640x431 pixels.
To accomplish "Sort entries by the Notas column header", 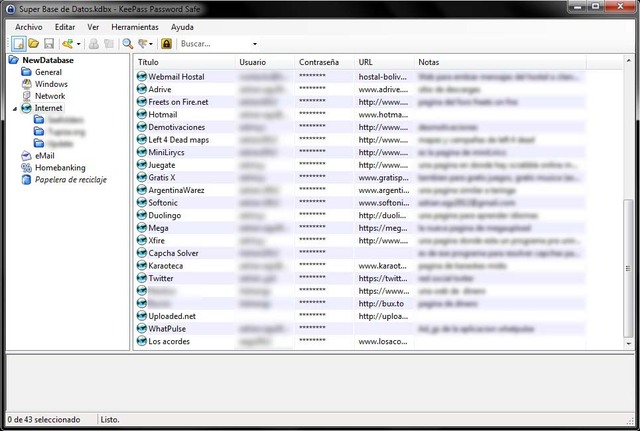I will point(500,62).
